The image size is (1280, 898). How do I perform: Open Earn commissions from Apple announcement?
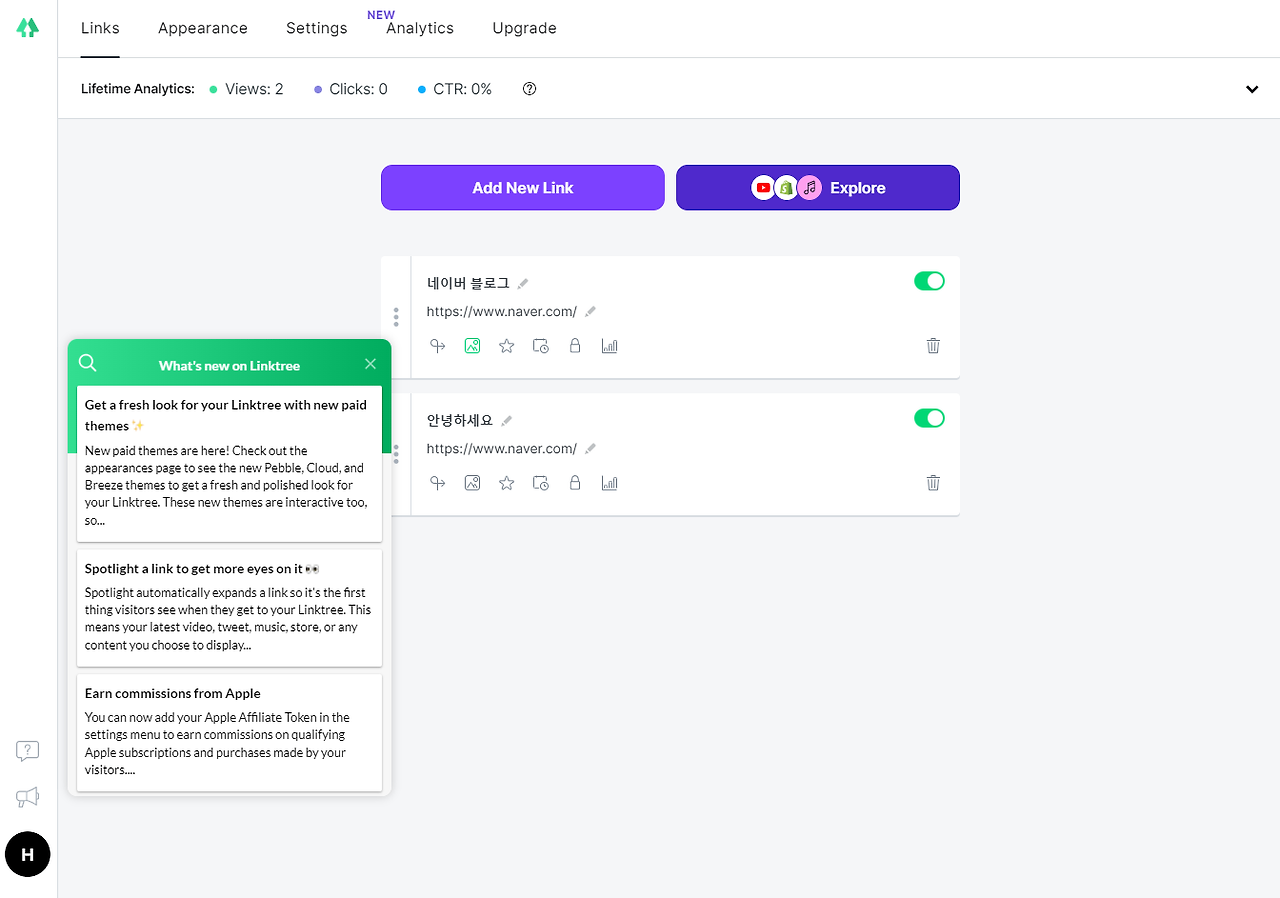coord(229,732)
